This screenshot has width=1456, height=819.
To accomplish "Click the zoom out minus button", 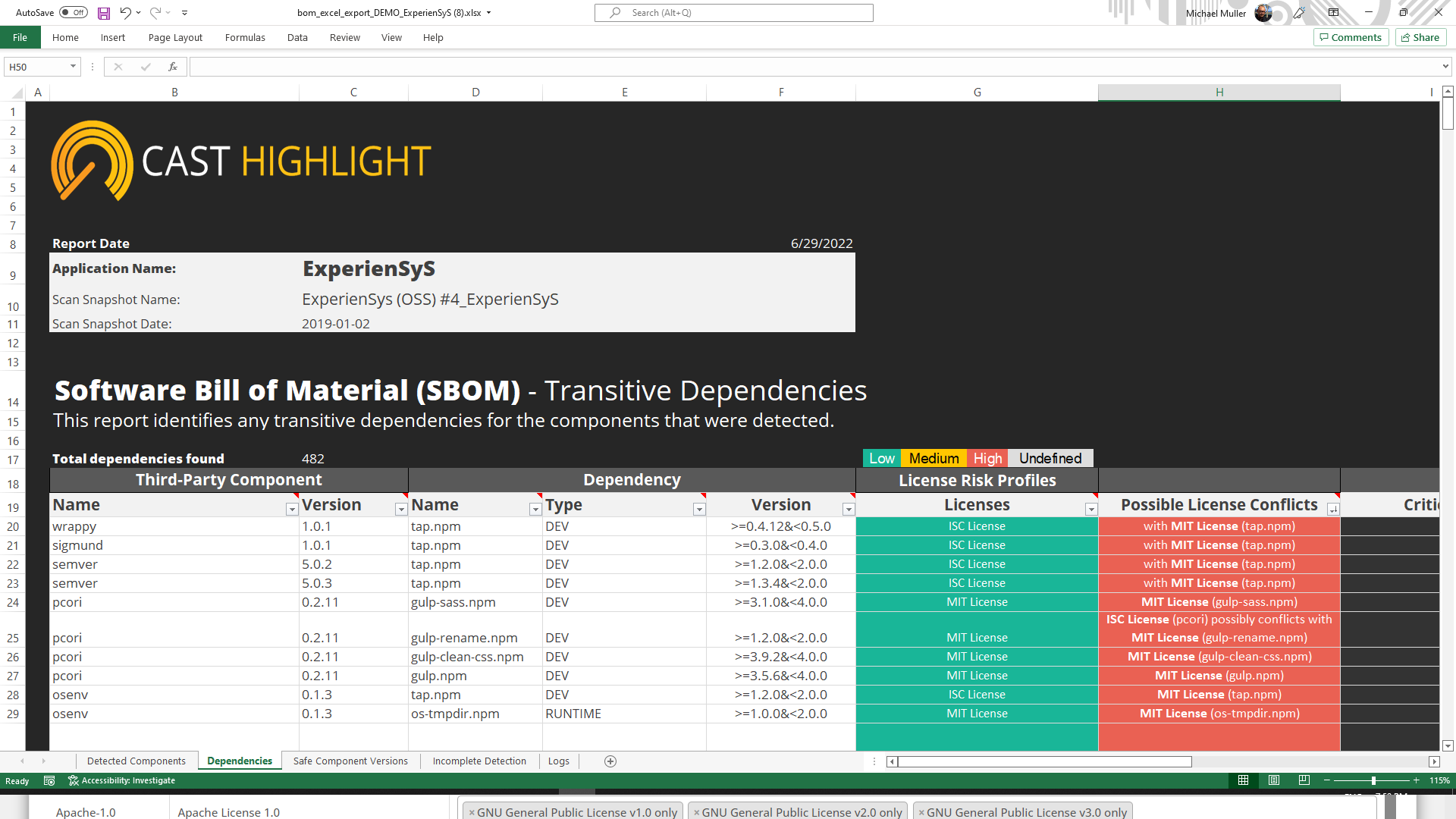I will 1327,780.
